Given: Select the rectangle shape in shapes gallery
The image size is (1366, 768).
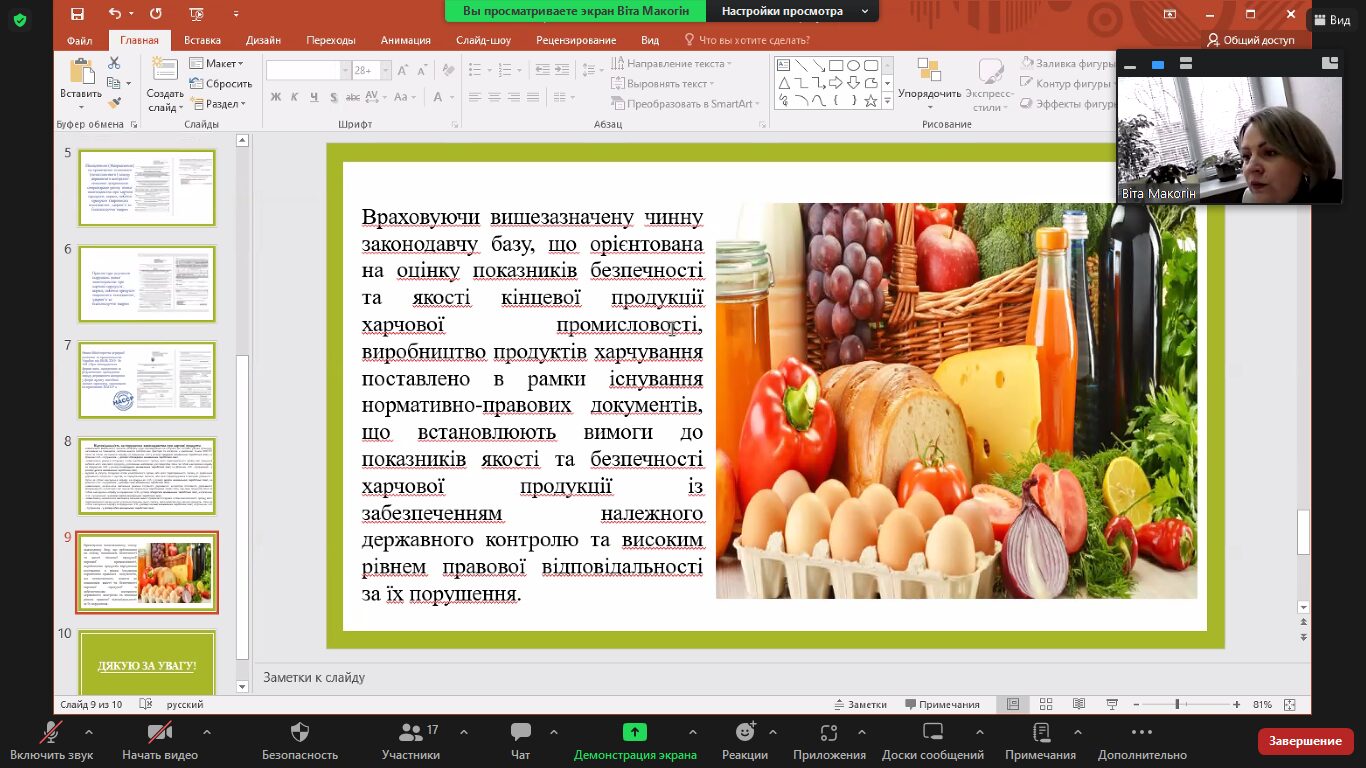Looking at the screenshot, I should [836, 65].
